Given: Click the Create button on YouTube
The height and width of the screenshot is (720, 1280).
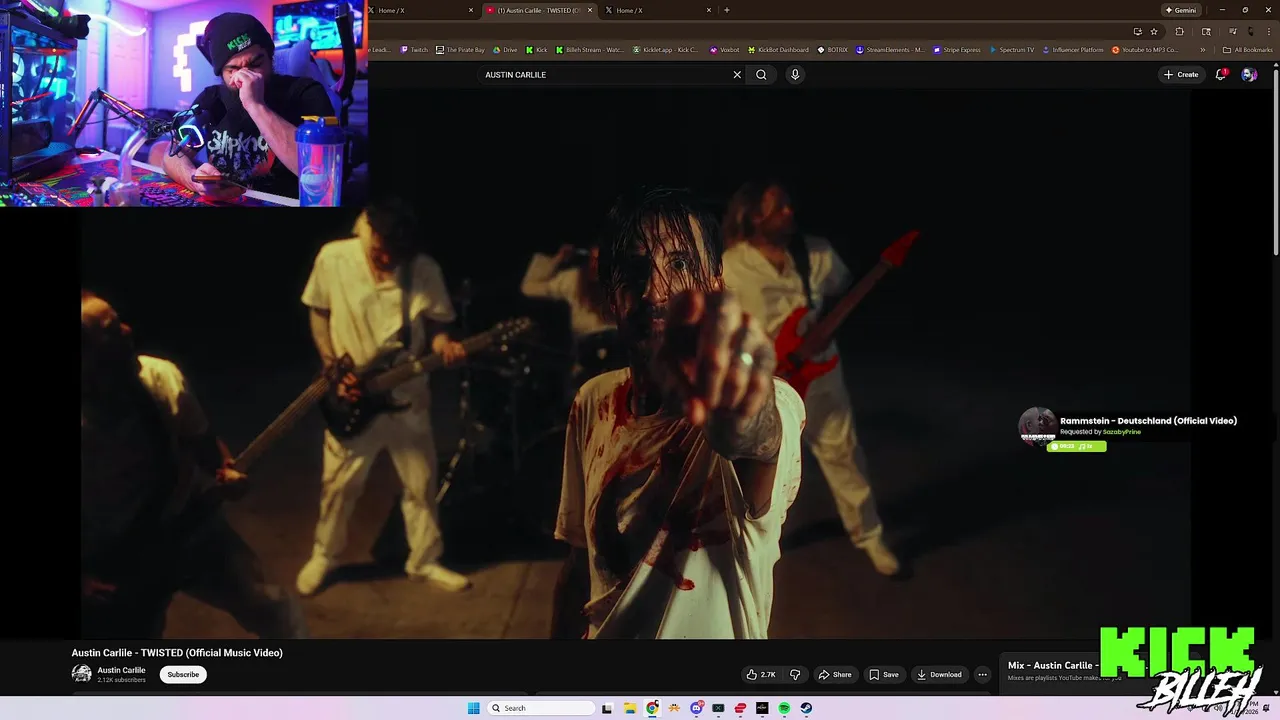Looking at the screenshot, I should 1181,74.
